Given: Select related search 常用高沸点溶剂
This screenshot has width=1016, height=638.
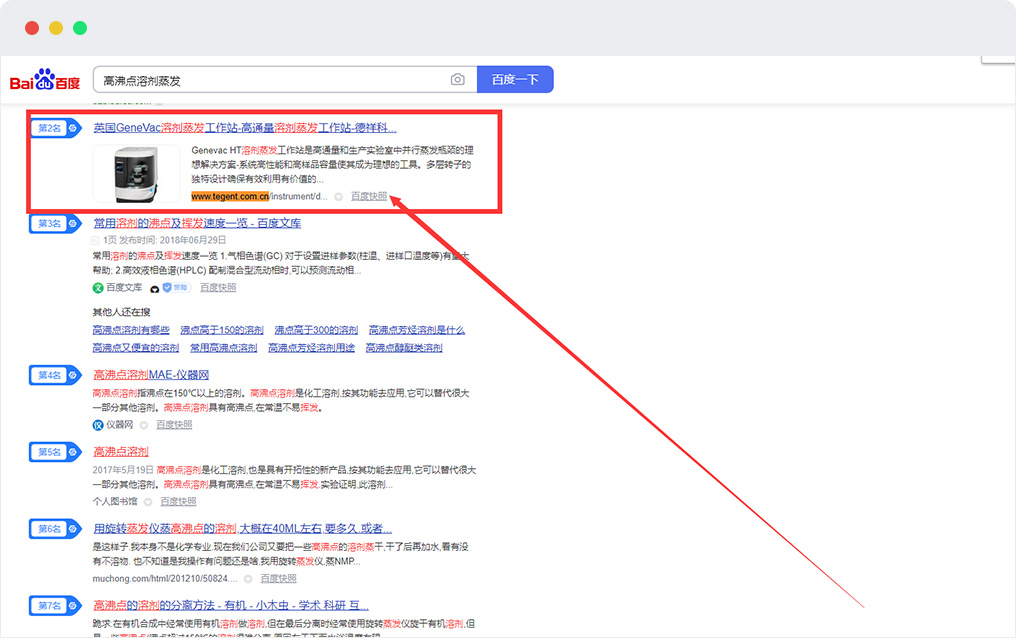Looking at the screenshot, I should coord(224,348).
